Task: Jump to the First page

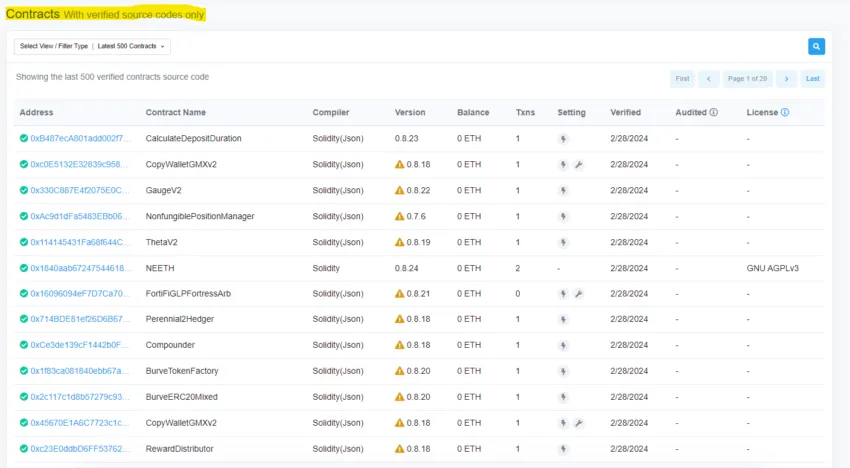Action: 682,78
